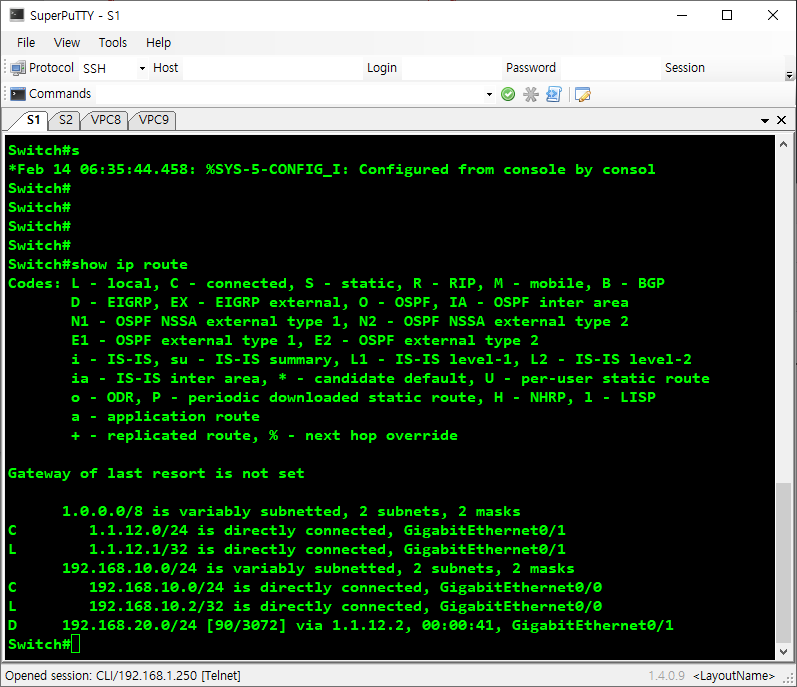797x687 pixels.
Task: Click version 1.4.0.9 in status bar
Action: pyautogui.click(x=666, y=676)
